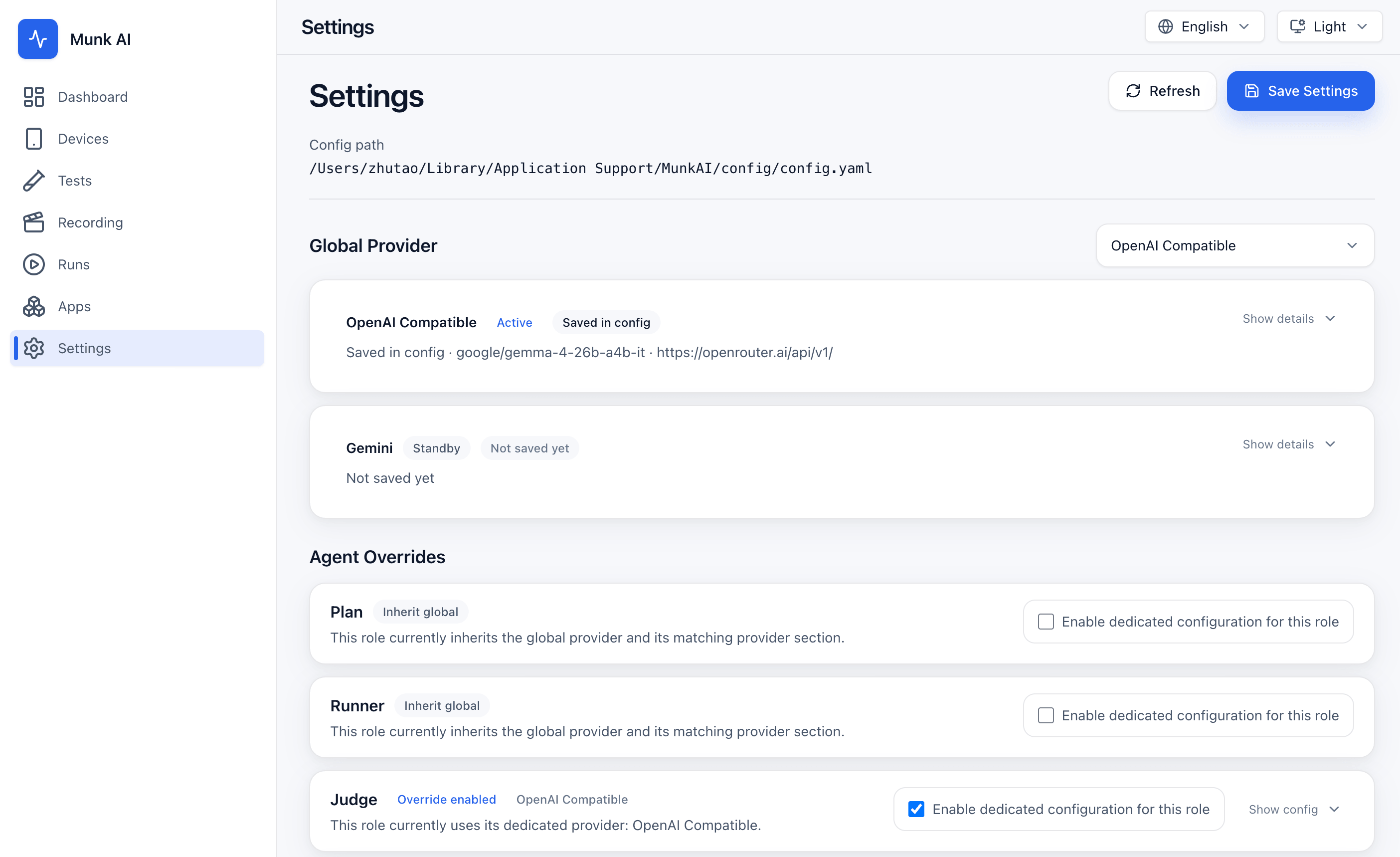Click the inherits-global description under Runner
The width and height of the screenshot is (1400, 857).
point(587,731)
